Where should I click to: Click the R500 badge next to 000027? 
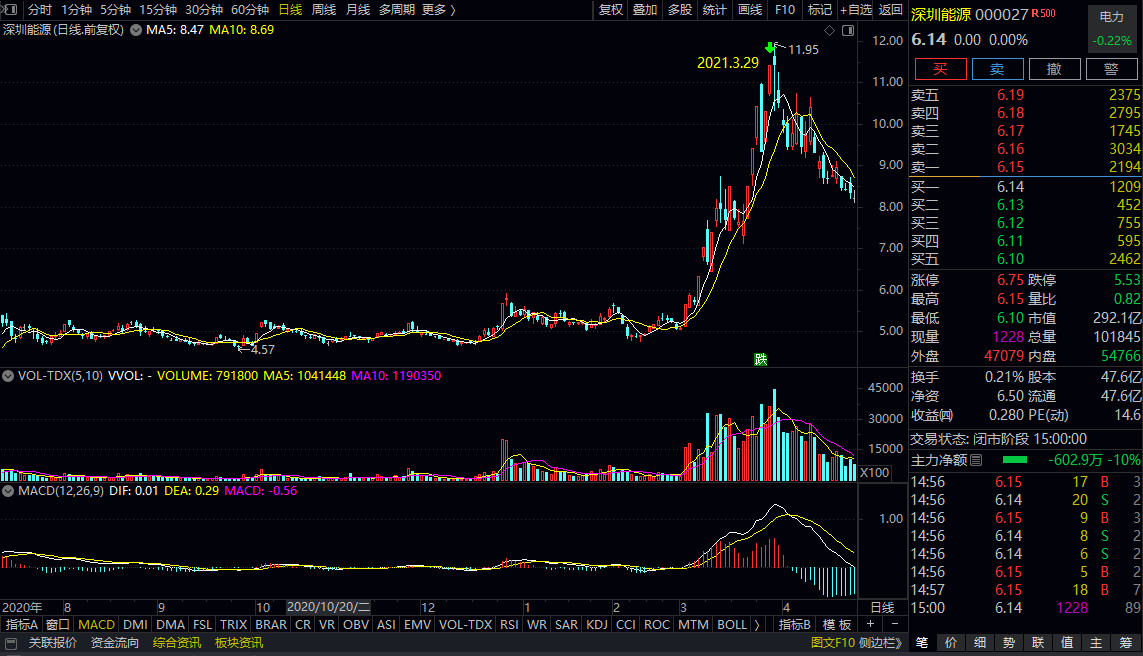(1043, 13)
